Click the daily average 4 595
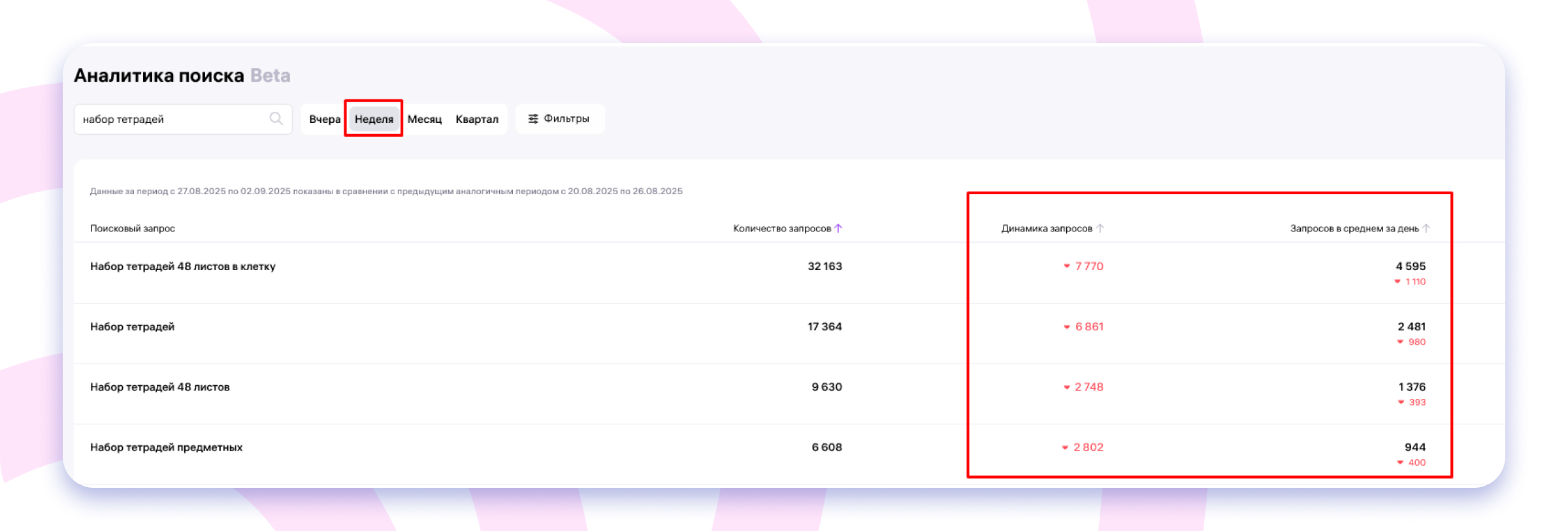1568x531 pixels. point(1411,266)
